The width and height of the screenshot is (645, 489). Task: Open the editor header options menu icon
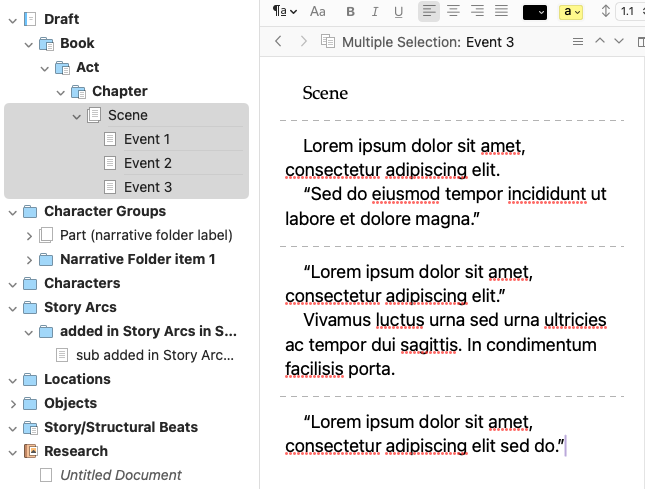(x=577, y=42)
